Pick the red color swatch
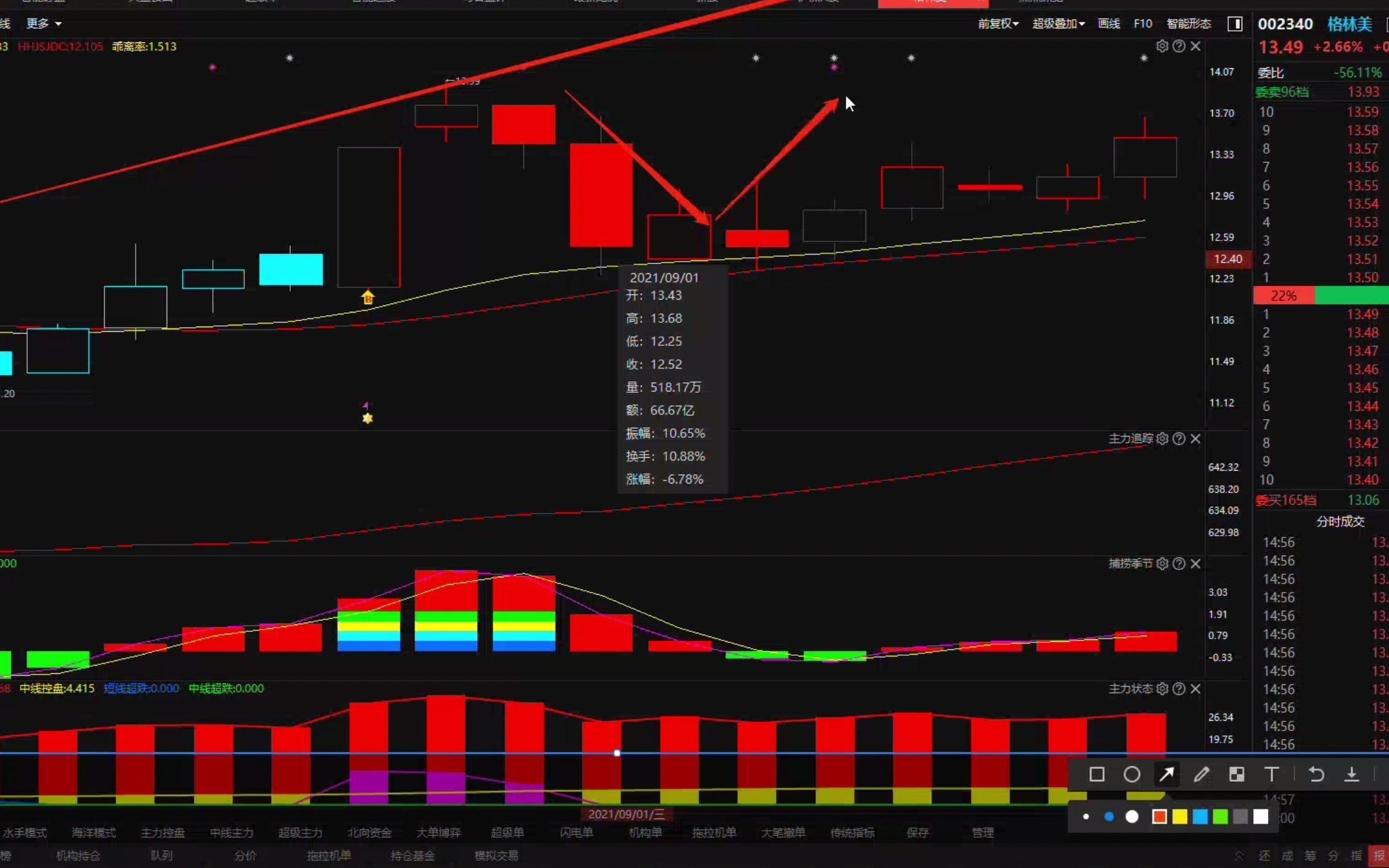This screenshot has height=868, width=1389. [x=1159, y=817]
